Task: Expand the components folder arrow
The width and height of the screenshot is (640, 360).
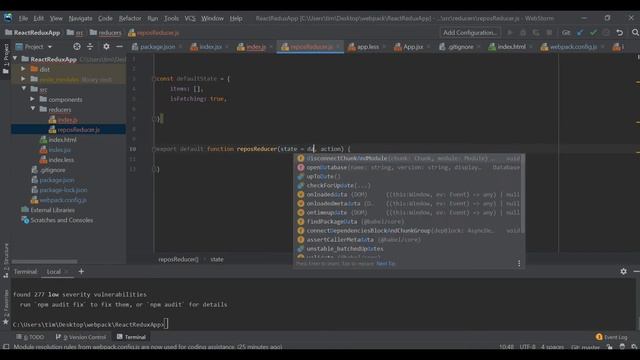Action: click(x=33, y=99)
